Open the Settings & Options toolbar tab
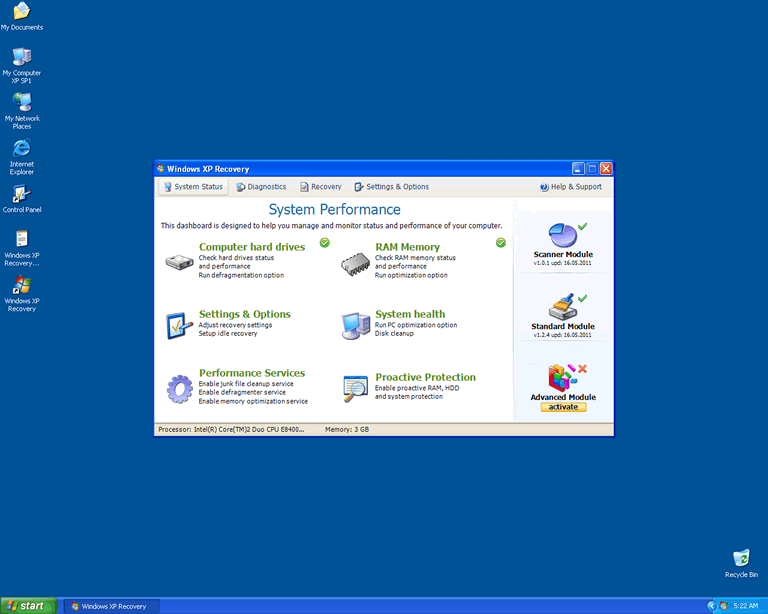 coord(391,187)
